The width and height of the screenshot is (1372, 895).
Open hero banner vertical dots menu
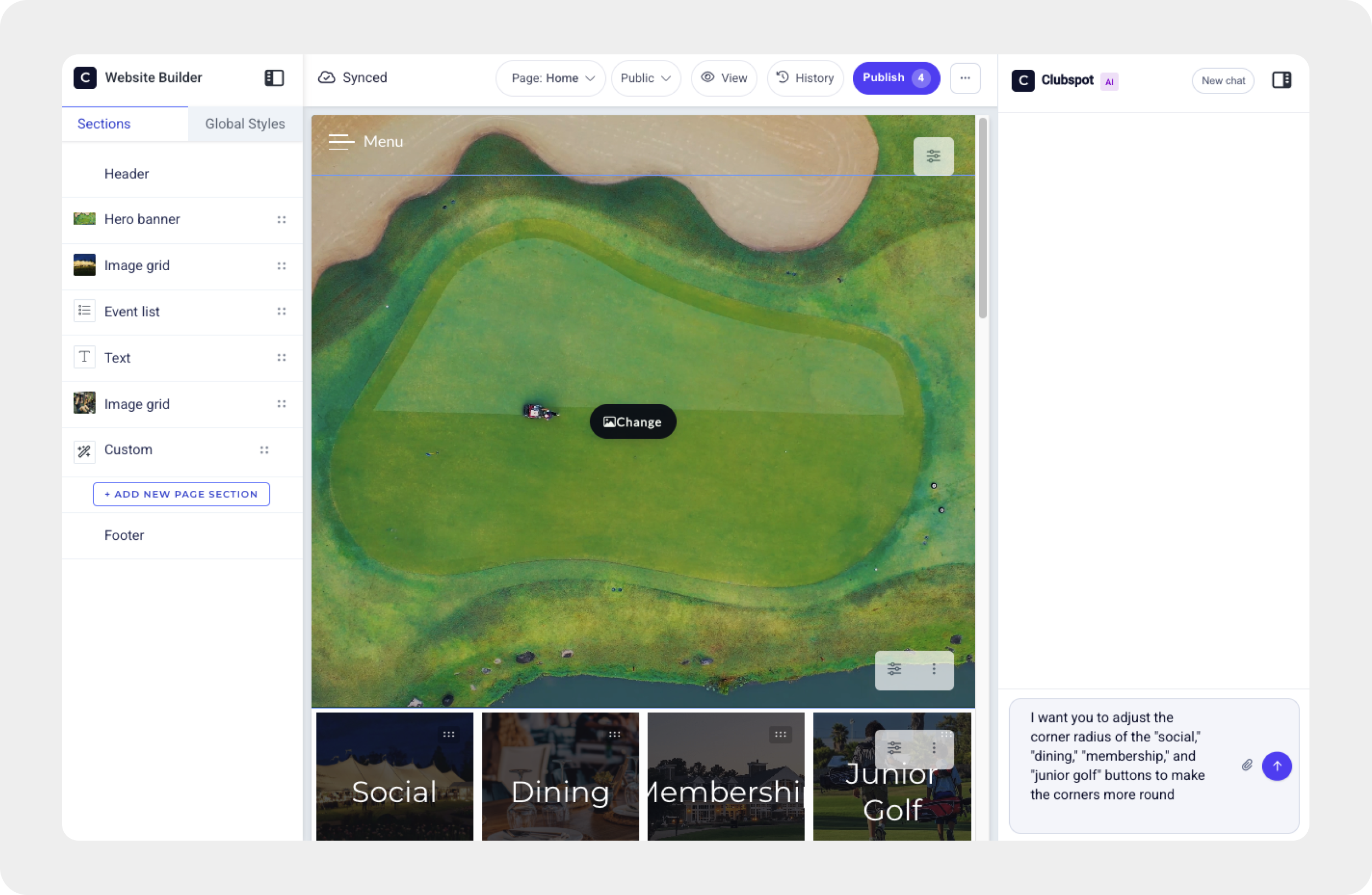click(934, 669)
